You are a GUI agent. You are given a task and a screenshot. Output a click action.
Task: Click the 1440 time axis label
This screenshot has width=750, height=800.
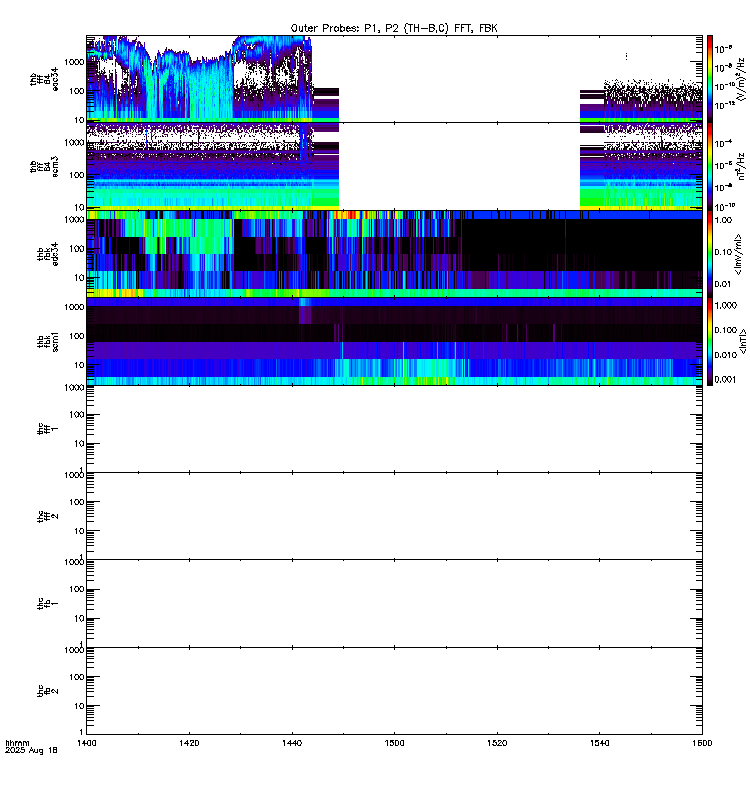(x=292, y=743)
